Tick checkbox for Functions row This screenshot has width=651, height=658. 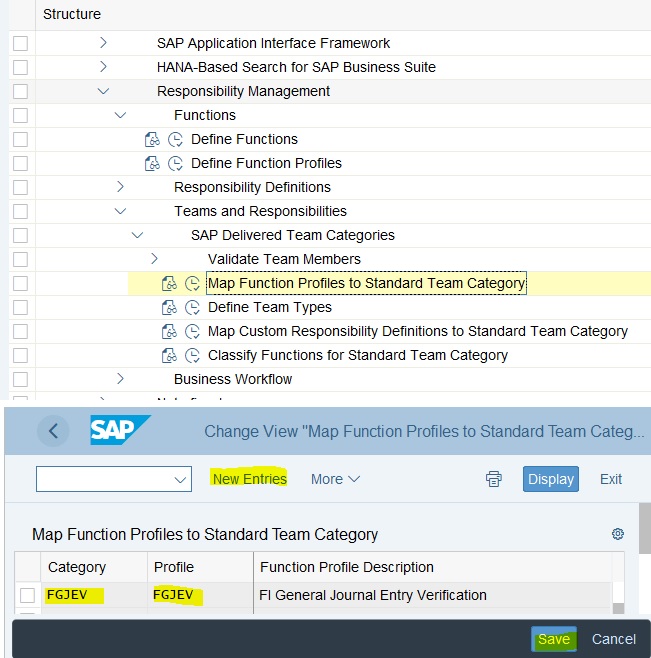(21, 115)
